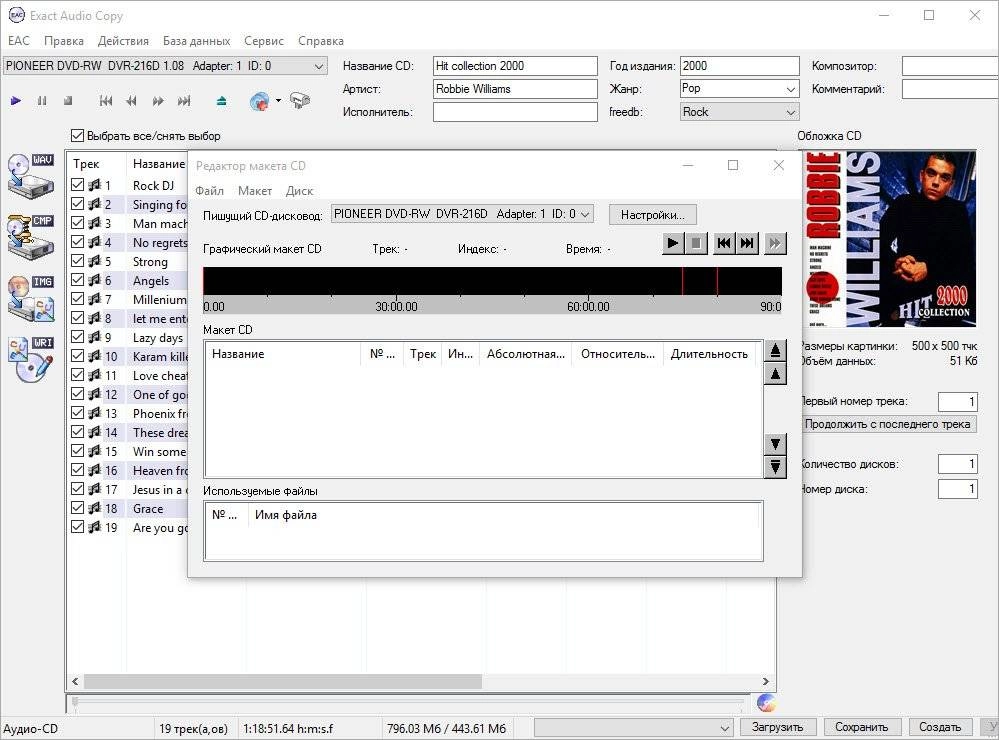Viewport: 999px width, 740px height.
Task: Uncheck track 5 Strong
Action: click(x=77, y=261)
